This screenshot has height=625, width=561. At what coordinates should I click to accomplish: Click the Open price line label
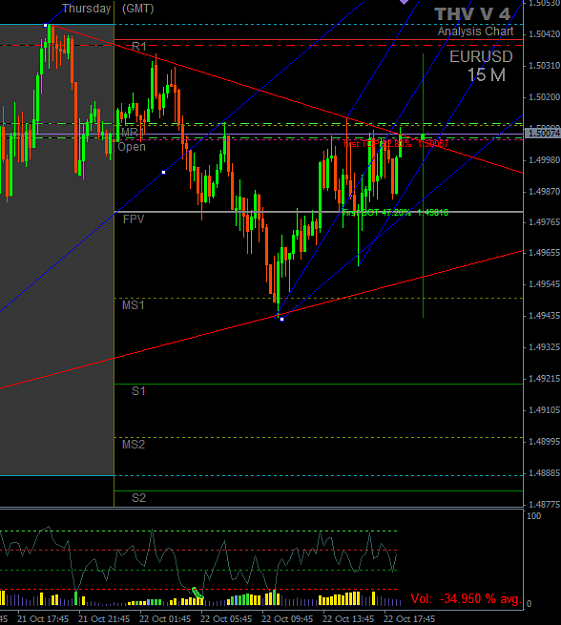[132, 147]
